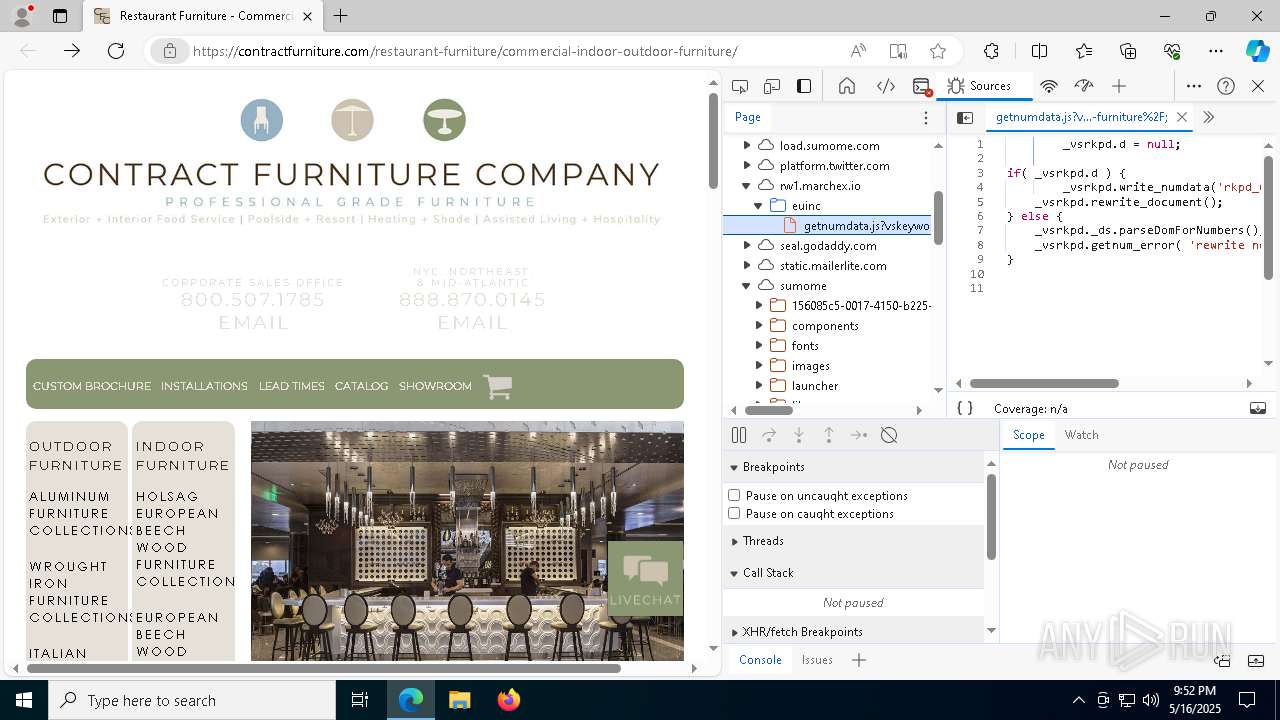1280x720 pixels.
Task: Open the Issues drawer tab
Action: click(817, 660)
